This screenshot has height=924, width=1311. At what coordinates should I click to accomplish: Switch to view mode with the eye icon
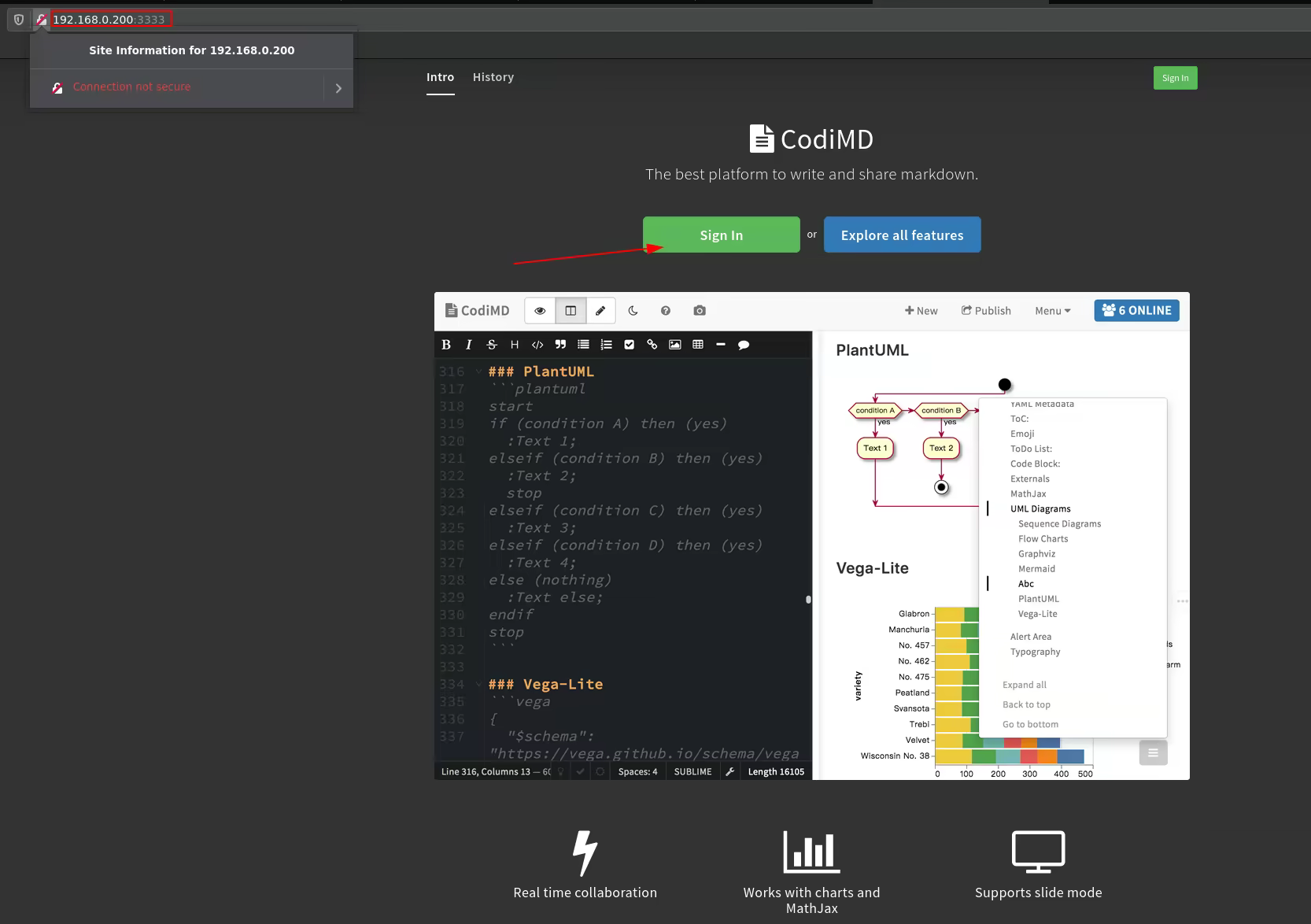540,311
